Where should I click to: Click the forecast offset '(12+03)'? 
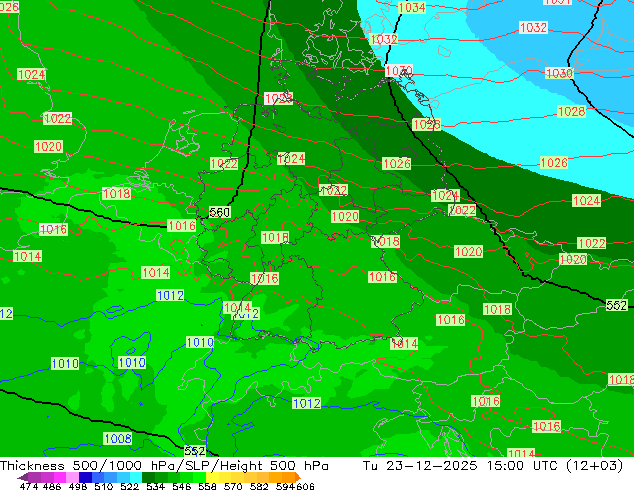(594, 466)
